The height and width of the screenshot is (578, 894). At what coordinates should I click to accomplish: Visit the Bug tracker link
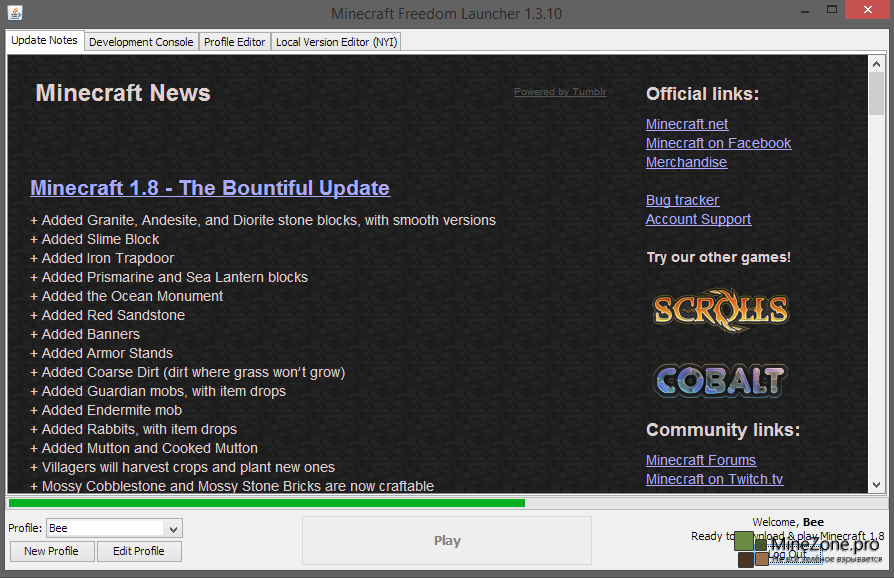click(682, 200)
